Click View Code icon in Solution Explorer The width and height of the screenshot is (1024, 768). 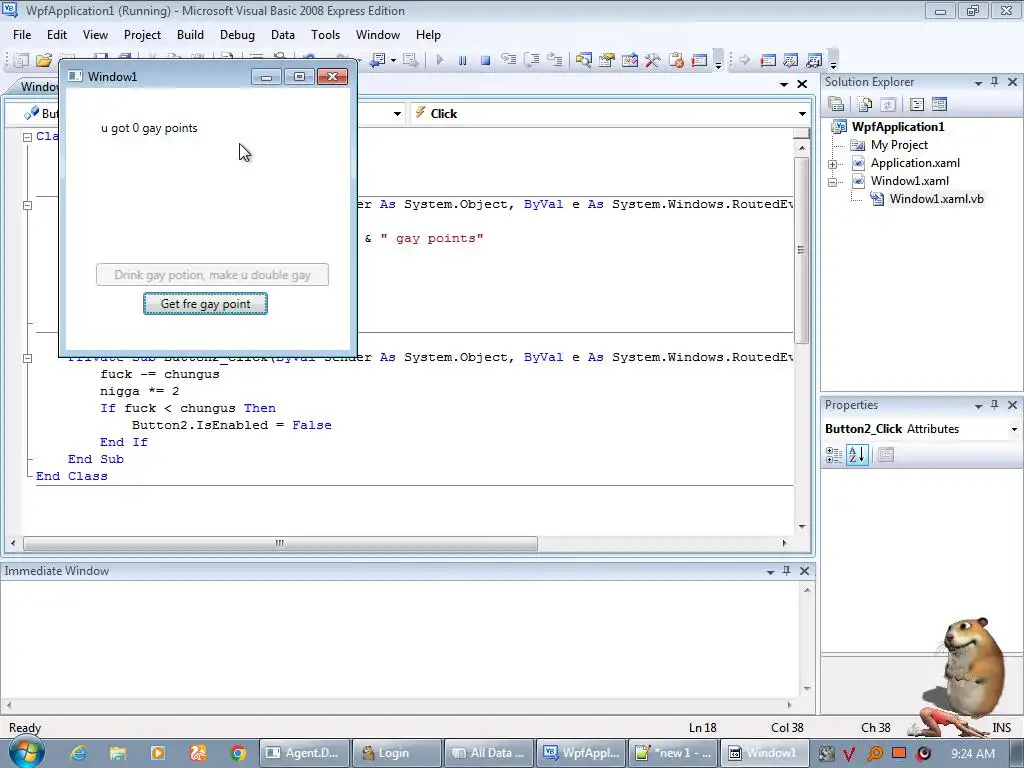point(917,104)
